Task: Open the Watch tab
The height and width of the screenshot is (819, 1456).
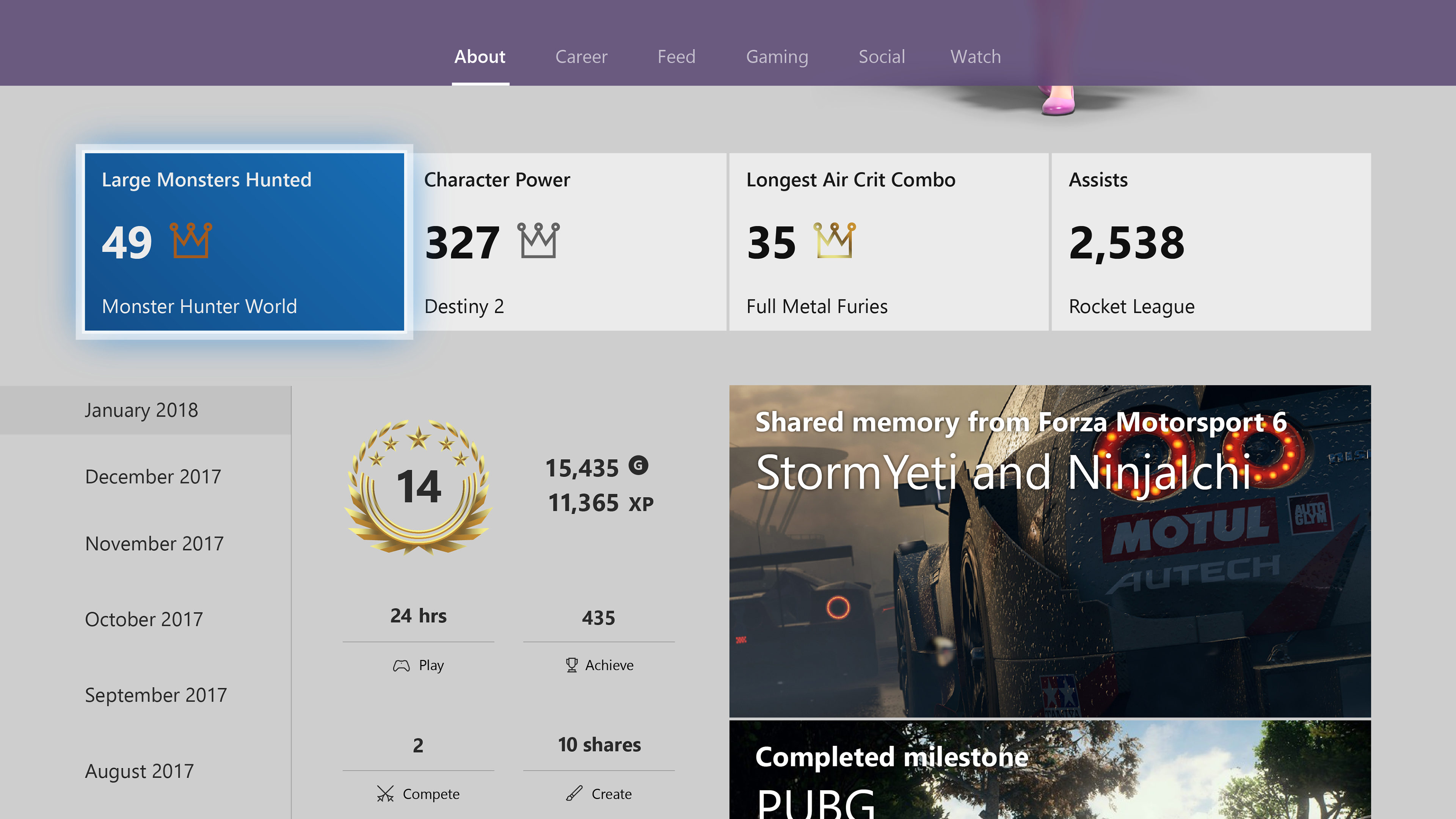Action: 976,56
